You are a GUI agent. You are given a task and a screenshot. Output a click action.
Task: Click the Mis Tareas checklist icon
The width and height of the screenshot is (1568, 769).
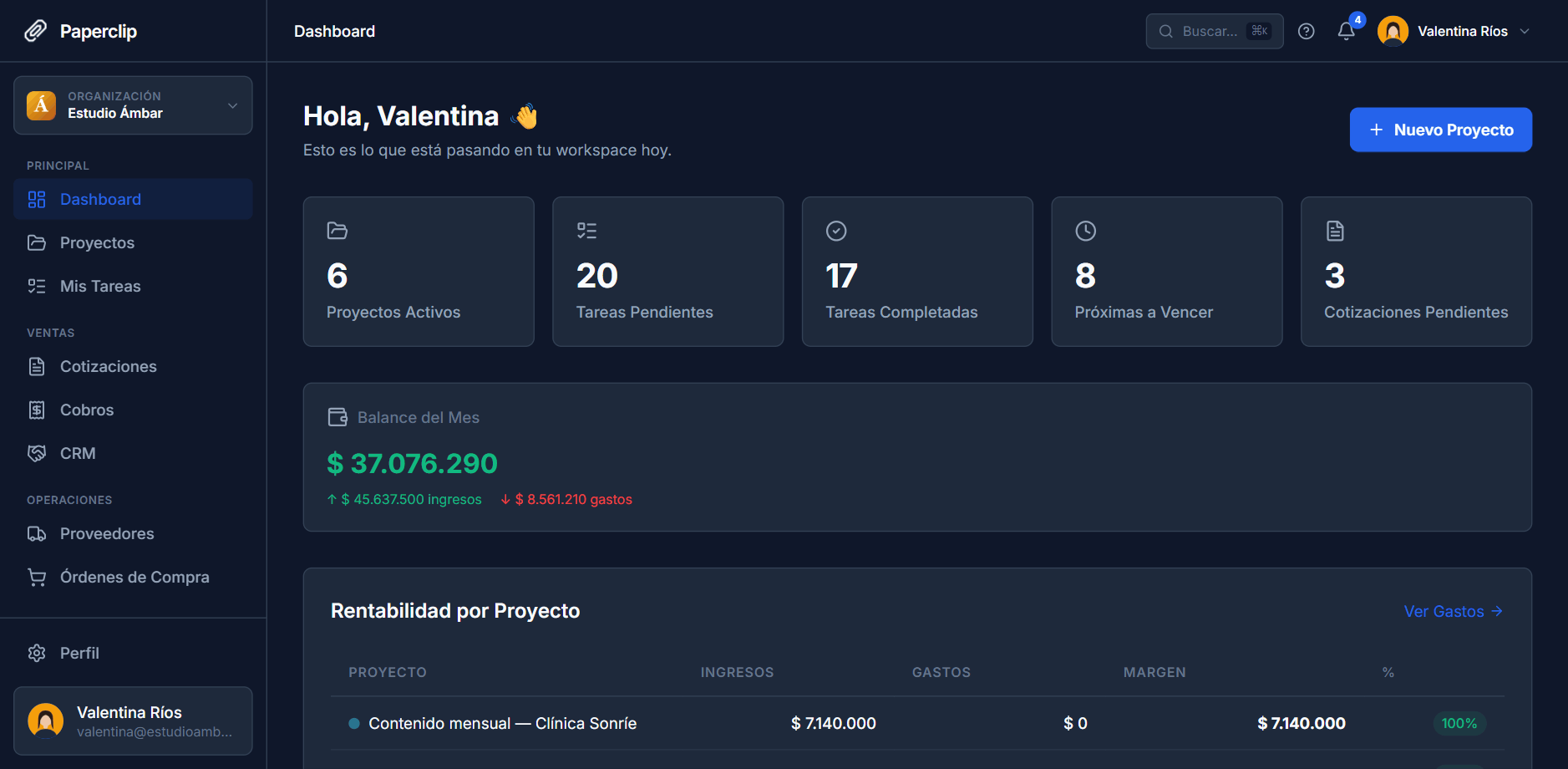[37, 286]
